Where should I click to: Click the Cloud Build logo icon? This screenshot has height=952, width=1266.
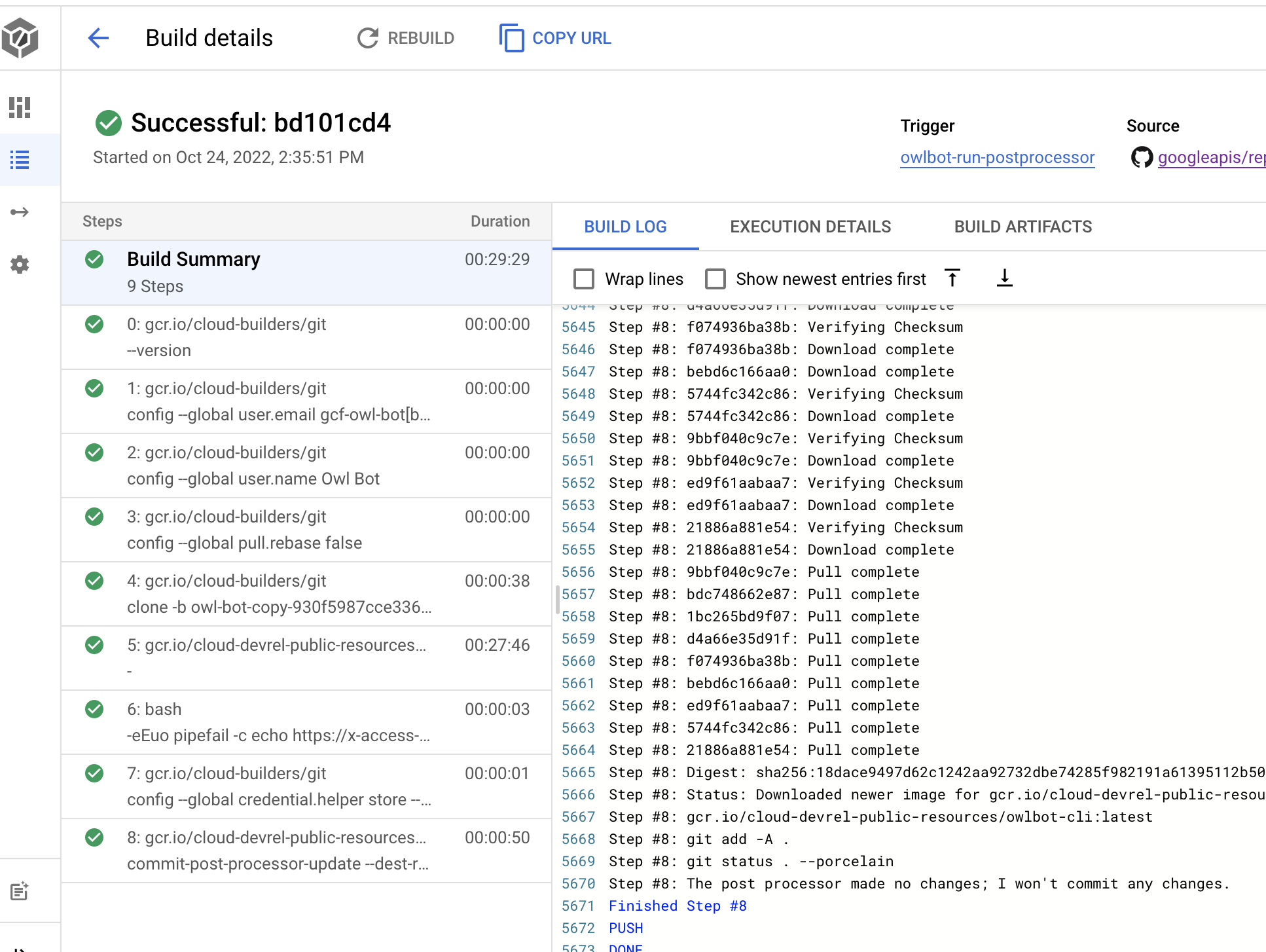(20, 38)
